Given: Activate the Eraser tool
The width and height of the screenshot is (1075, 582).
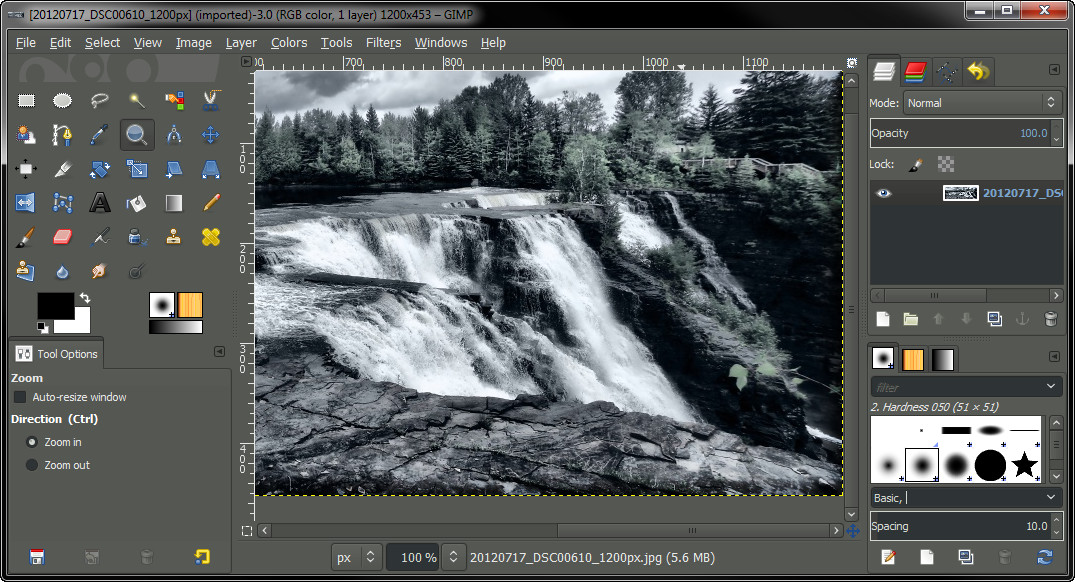Looking at the screenshot, I should pyautogui.click(x=62, y=236).
